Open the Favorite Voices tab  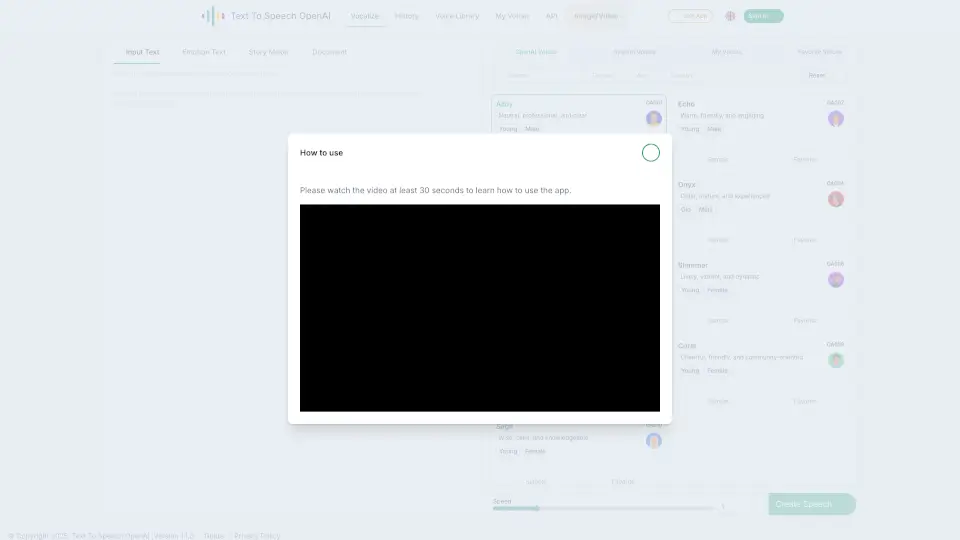(818, 52)
